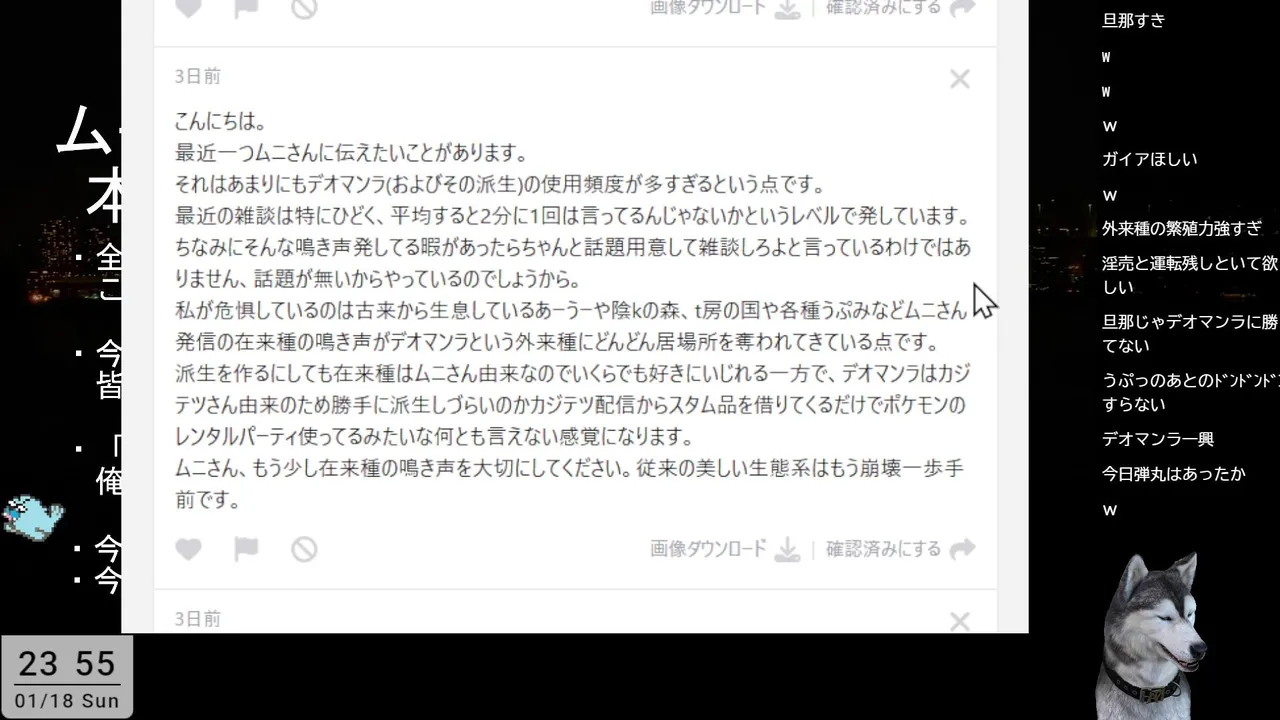Click the flag icon on the topmost card
Screen dimensions: 1280x720
pyautogui.click(x=246, y=8)
